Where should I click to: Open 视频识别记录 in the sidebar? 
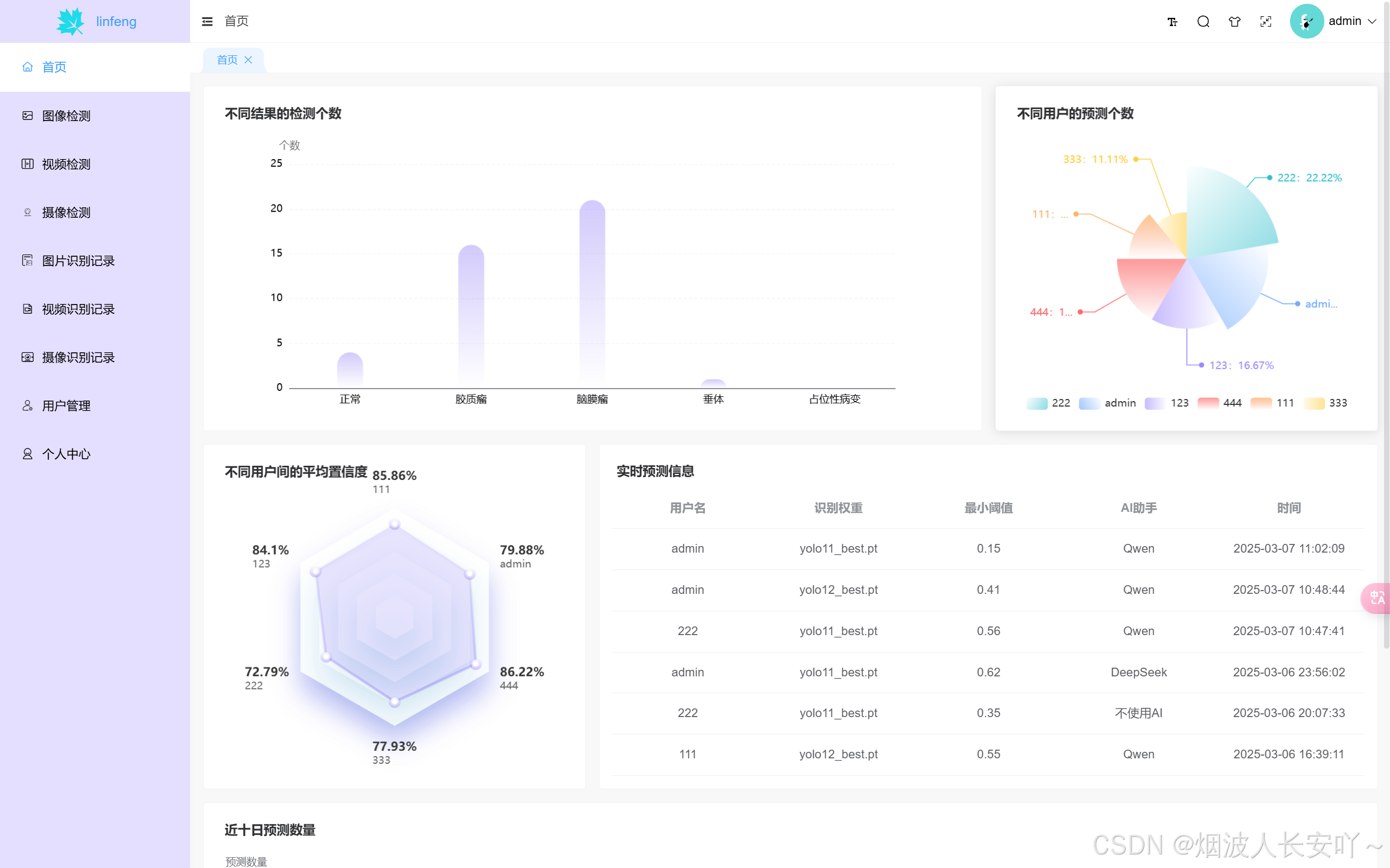[78, 309]
